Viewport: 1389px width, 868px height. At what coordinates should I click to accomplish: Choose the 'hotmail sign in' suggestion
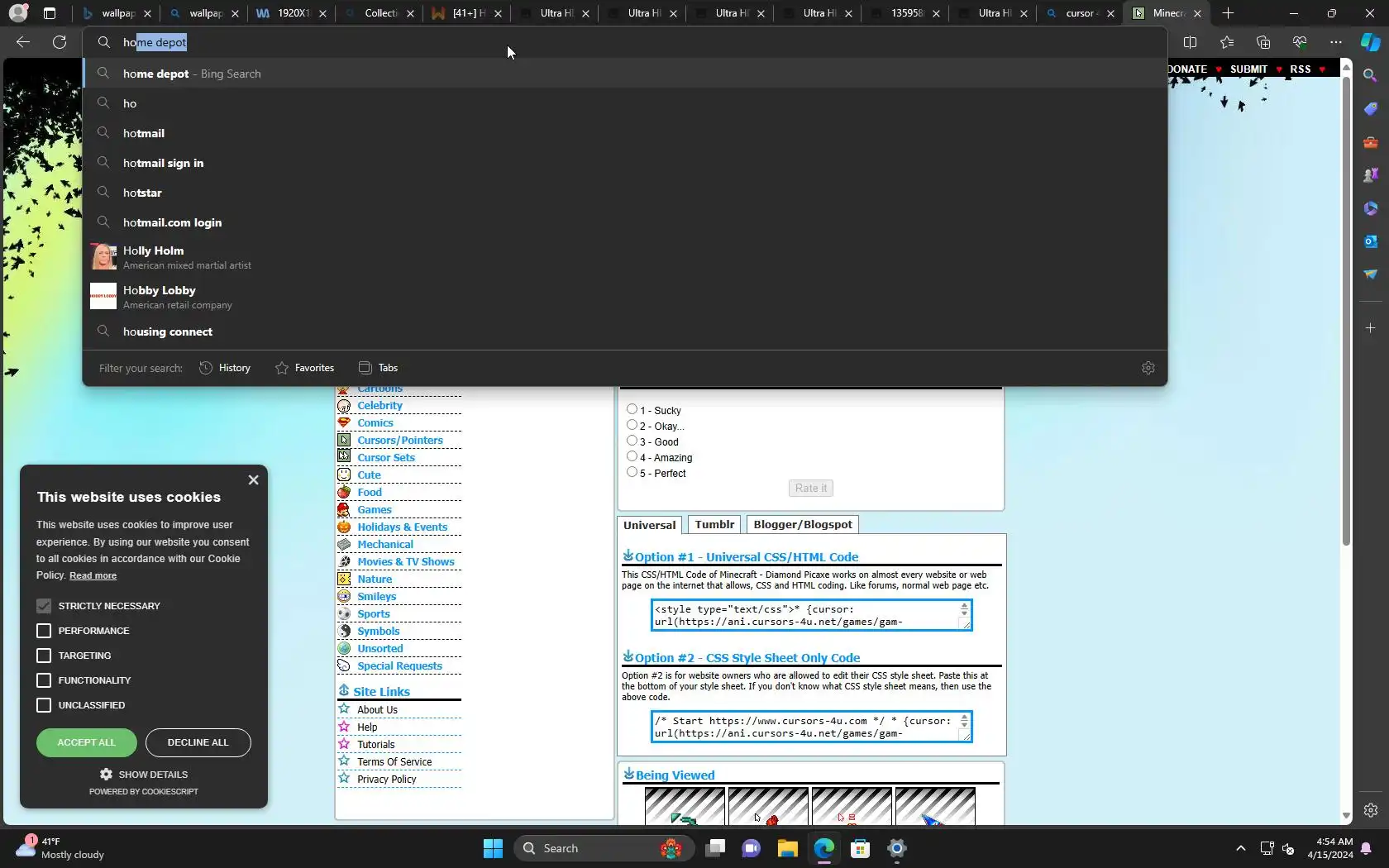(624, 163)
